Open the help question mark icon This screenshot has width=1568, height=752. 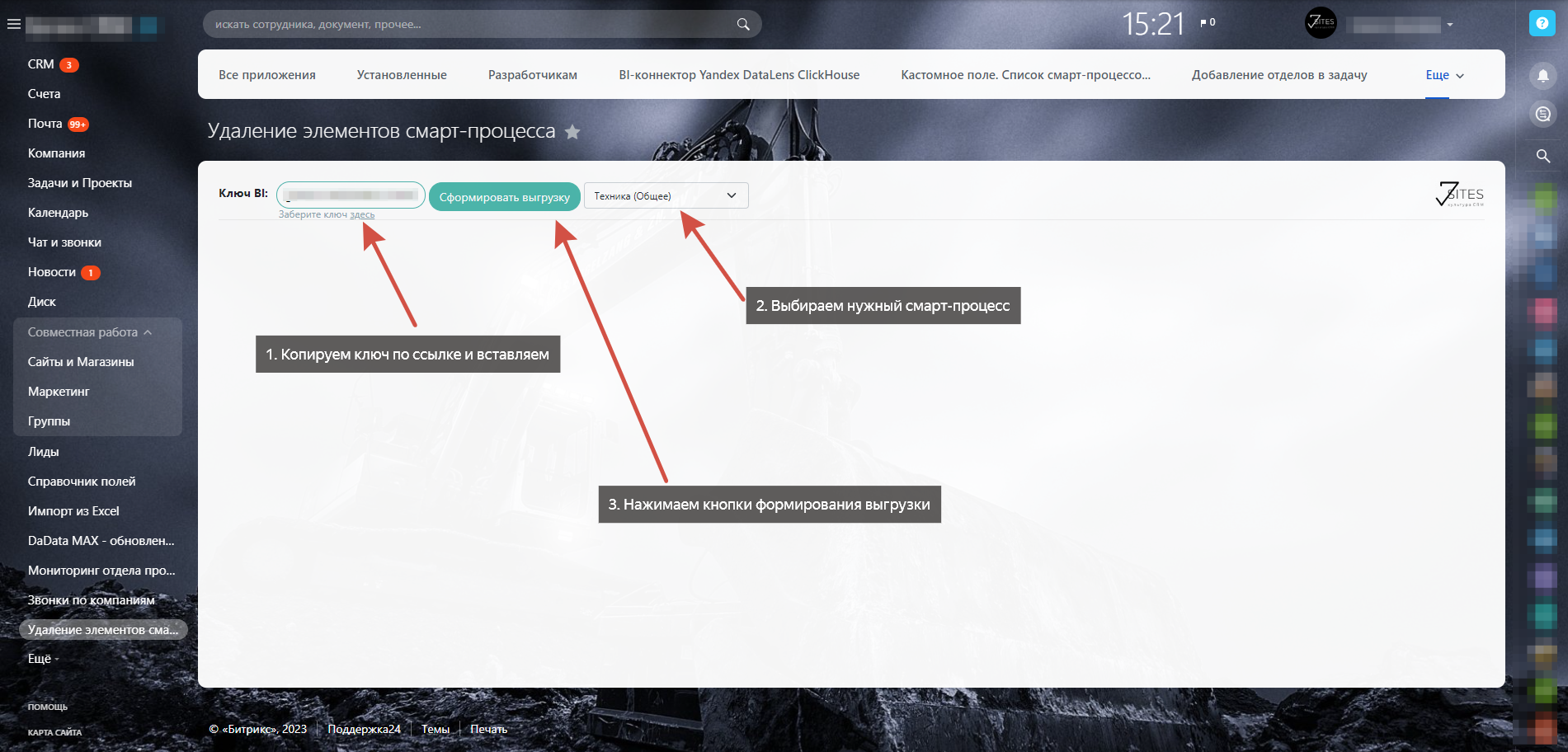[1542, 23]
